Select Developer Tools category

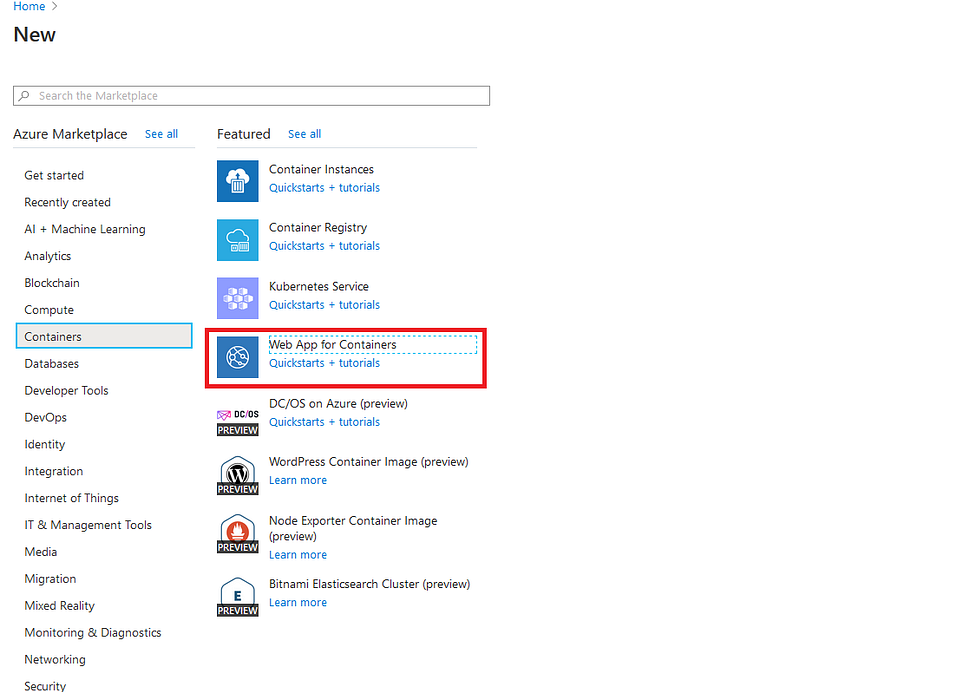[x=66, y=391]
